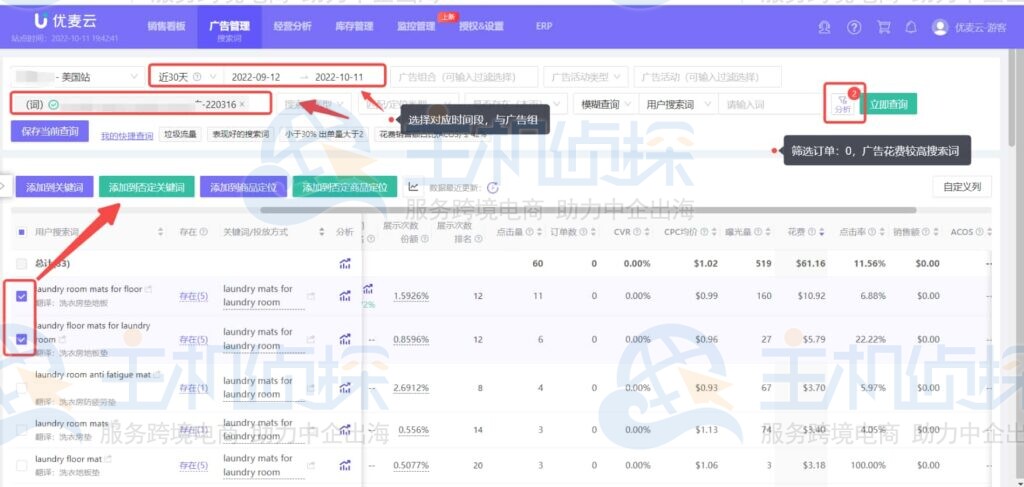Image resolution: width=1024 pixels, height=487 pixels.
Task: Click the table horizontal scrollbar
Action: pos(588,210)
